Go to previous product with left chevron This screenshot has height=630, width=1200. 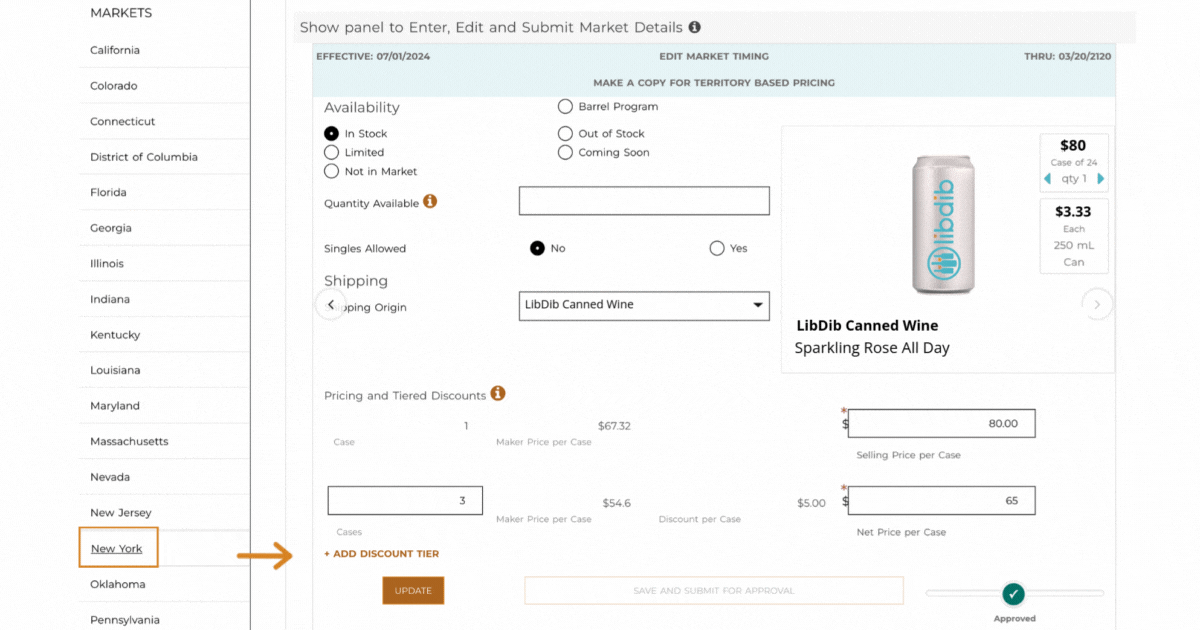[x=331, y=304]
